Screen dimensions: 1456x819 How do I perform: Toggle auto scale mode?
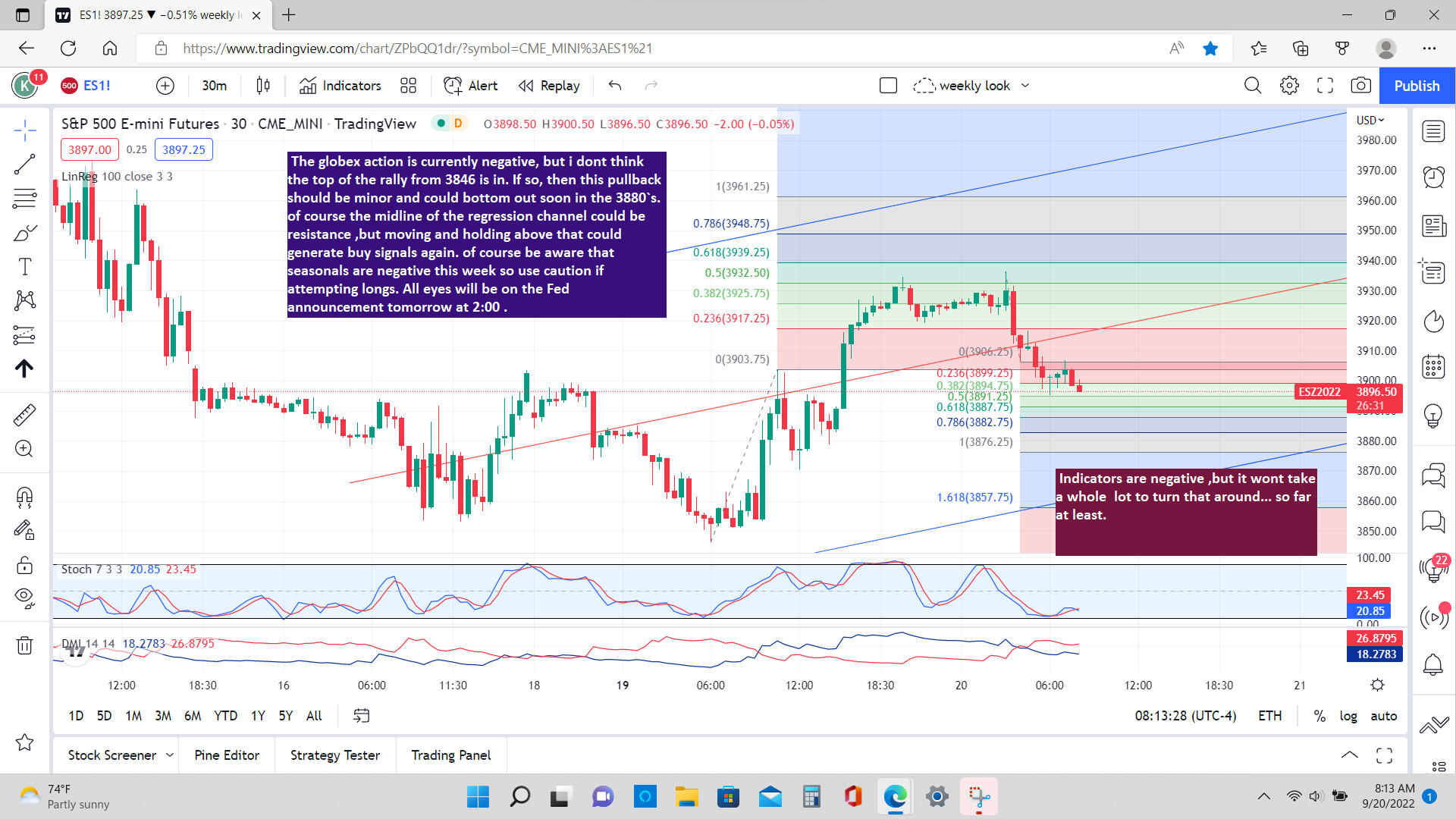[x=1384, y=716]
